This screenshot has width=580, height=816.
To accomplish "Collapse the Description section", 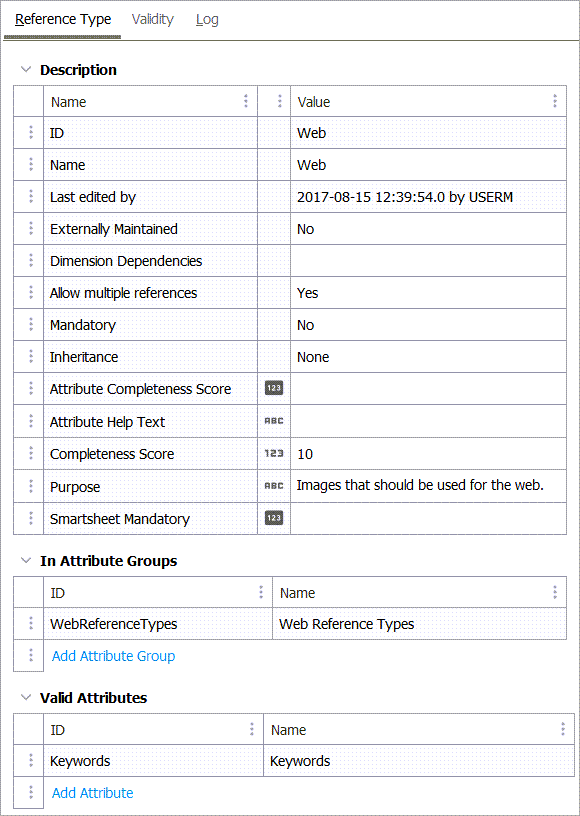I will (24, 70).
